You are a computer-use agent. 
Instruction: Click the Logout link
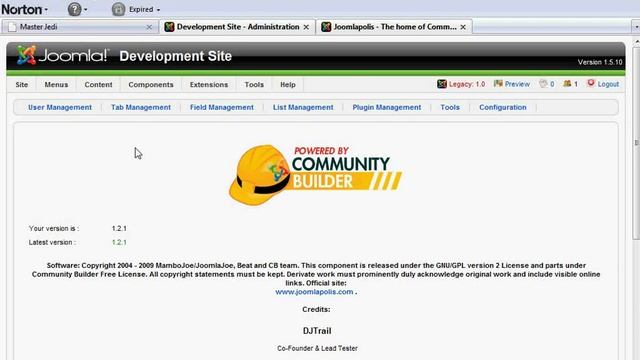click(608, 84)
